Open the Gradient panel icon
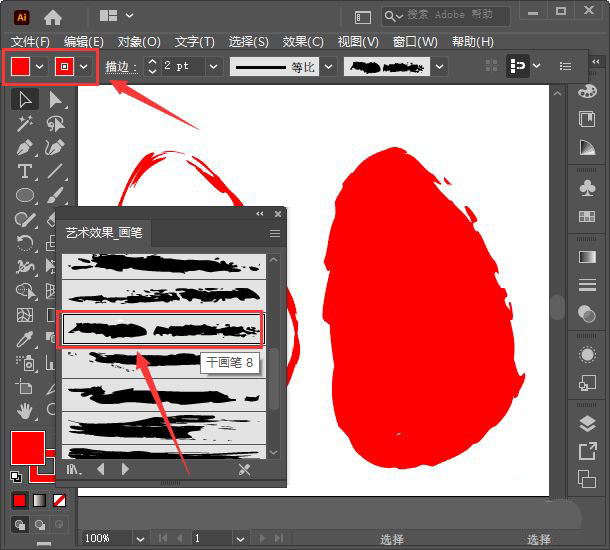The image size is (610, 550). click(x=587, y=257)
